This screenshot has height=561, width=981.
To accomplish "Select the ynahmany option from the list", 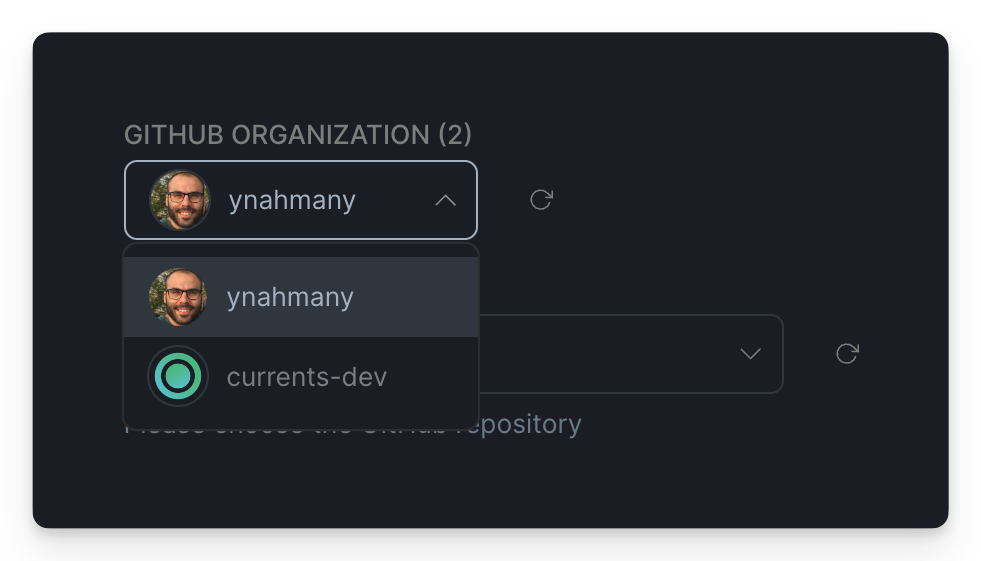I will pyautogui.click(x=301, y=297).
